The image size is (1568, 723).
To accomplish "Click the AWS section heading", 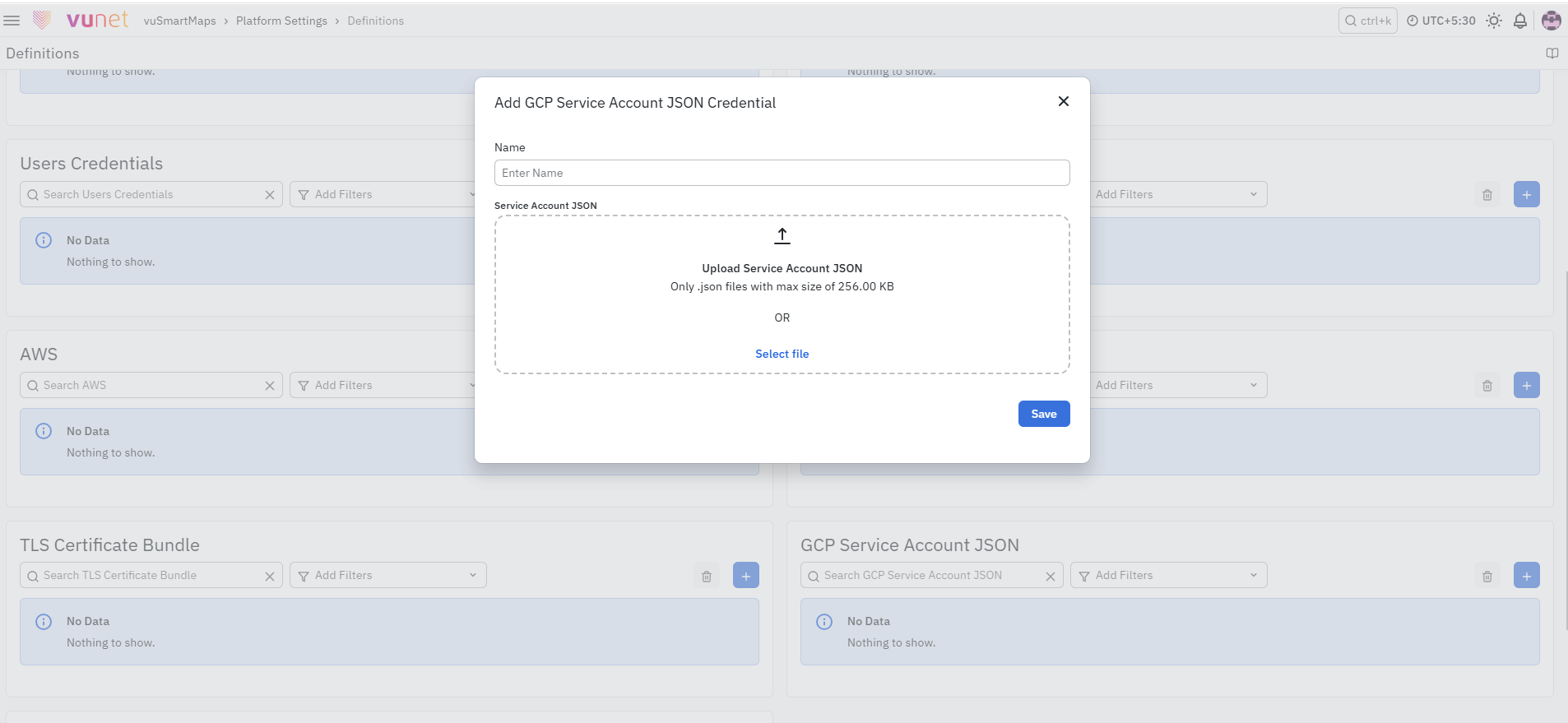I will (39, 355).
